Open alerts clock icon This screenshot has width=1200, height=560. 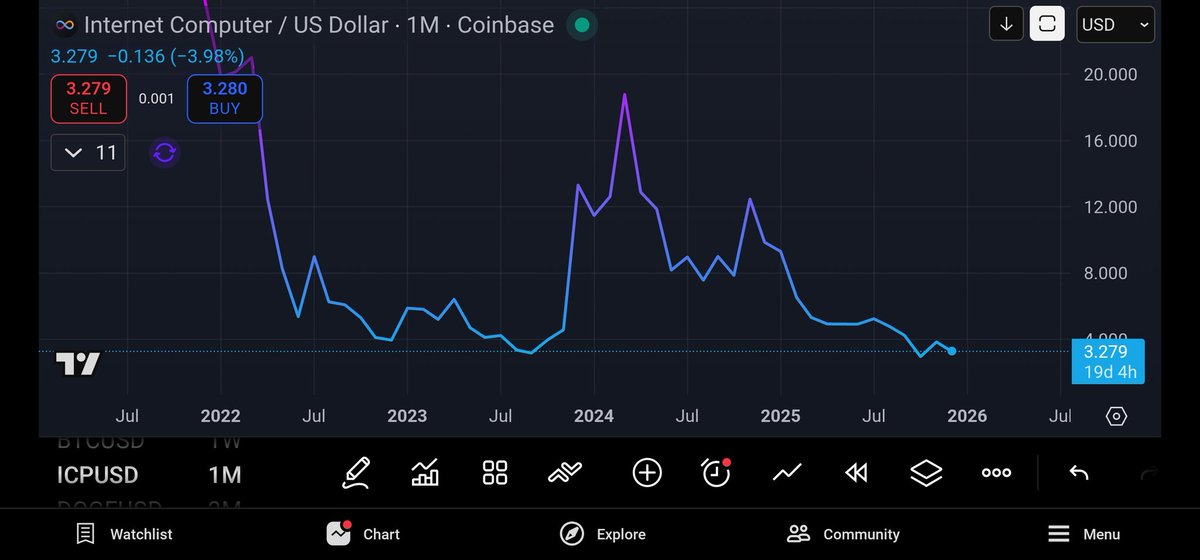[716, 472]
